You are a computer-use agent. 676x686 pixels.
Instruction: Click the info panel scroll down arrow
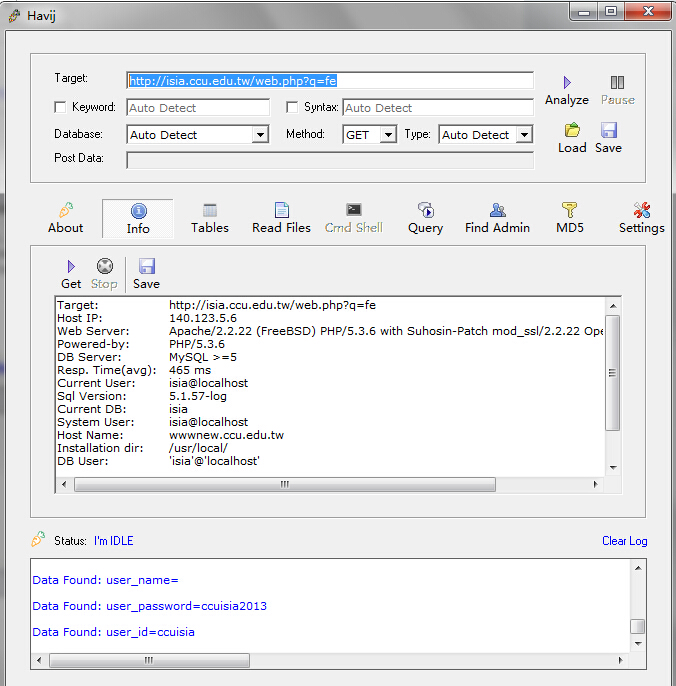(613, 468)
